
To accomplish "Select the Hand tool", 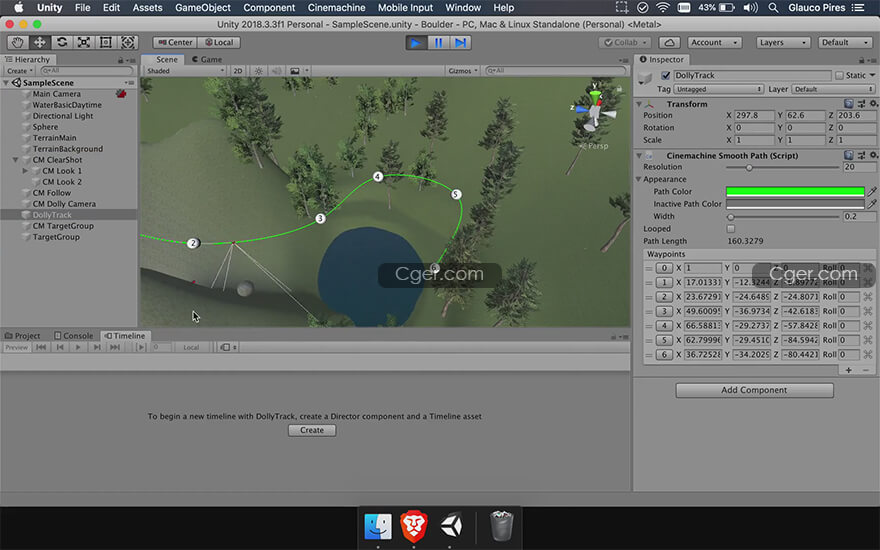I will (x=17, y=43).
